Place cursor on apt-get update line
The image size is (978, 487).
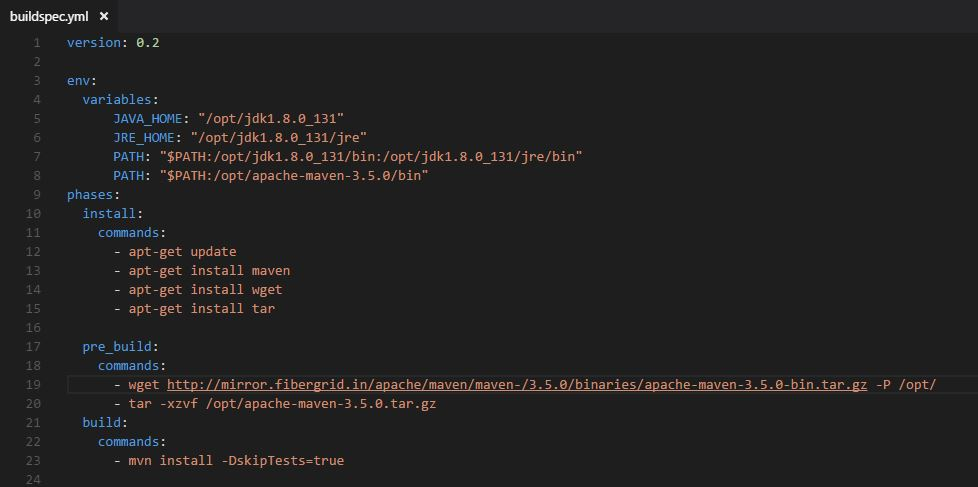[x=175, y=252]
